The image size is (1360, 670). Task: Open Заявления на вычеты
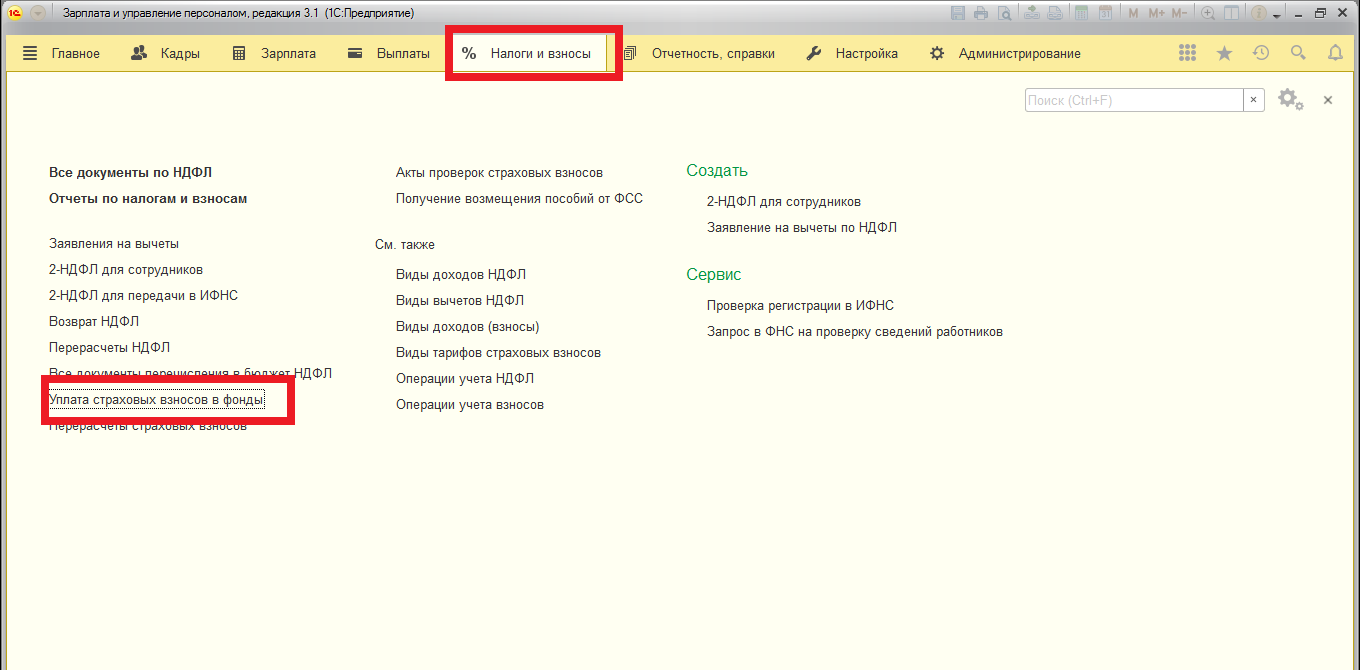[x=114, y=243]
